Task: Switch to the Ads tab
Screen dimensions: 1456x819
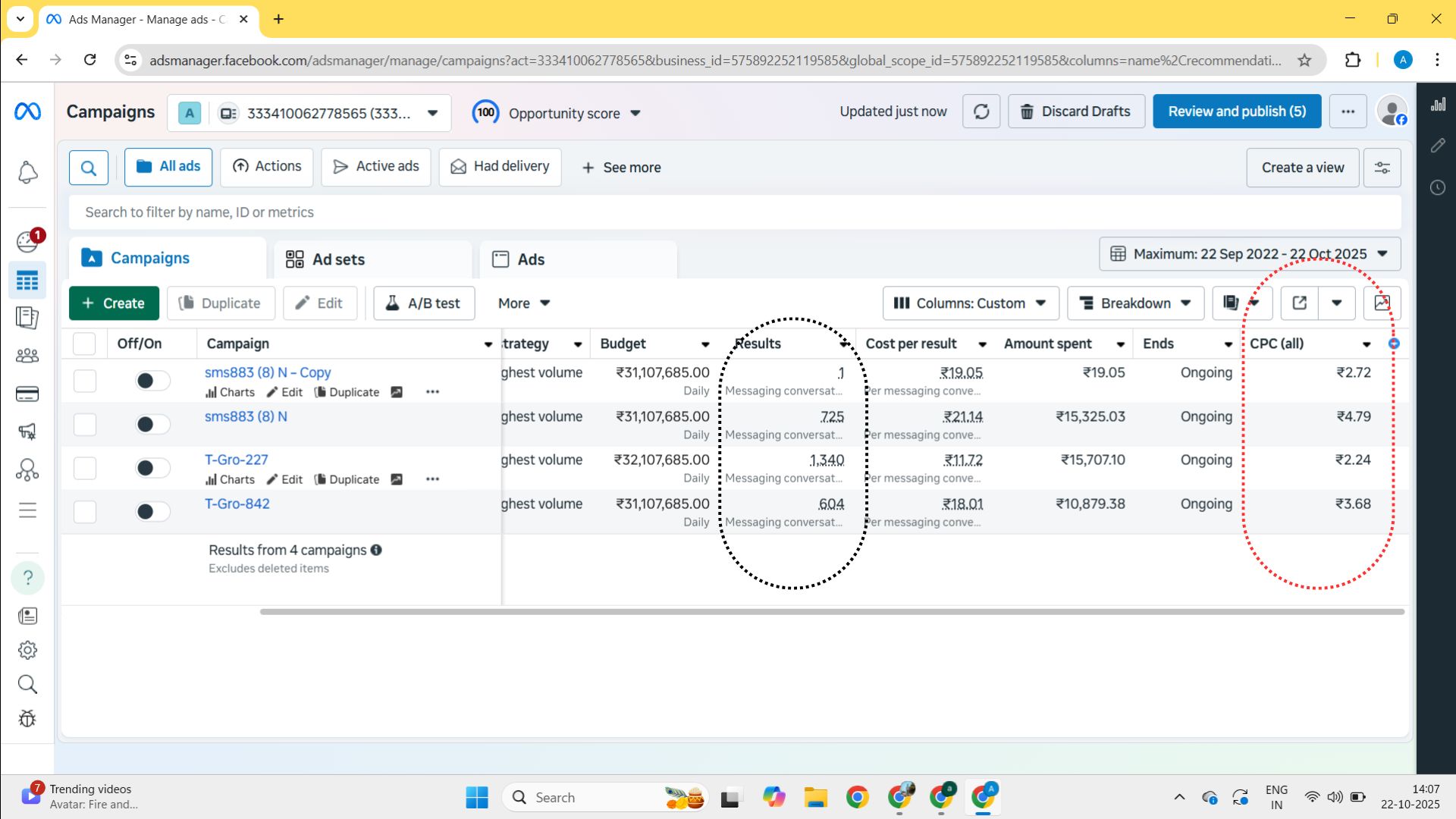Action: (531, 259)
